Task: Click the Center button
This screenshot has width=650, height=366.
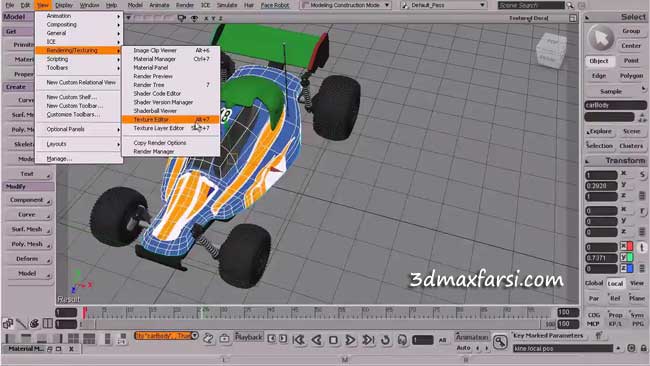Action: [x=631, y=46]
